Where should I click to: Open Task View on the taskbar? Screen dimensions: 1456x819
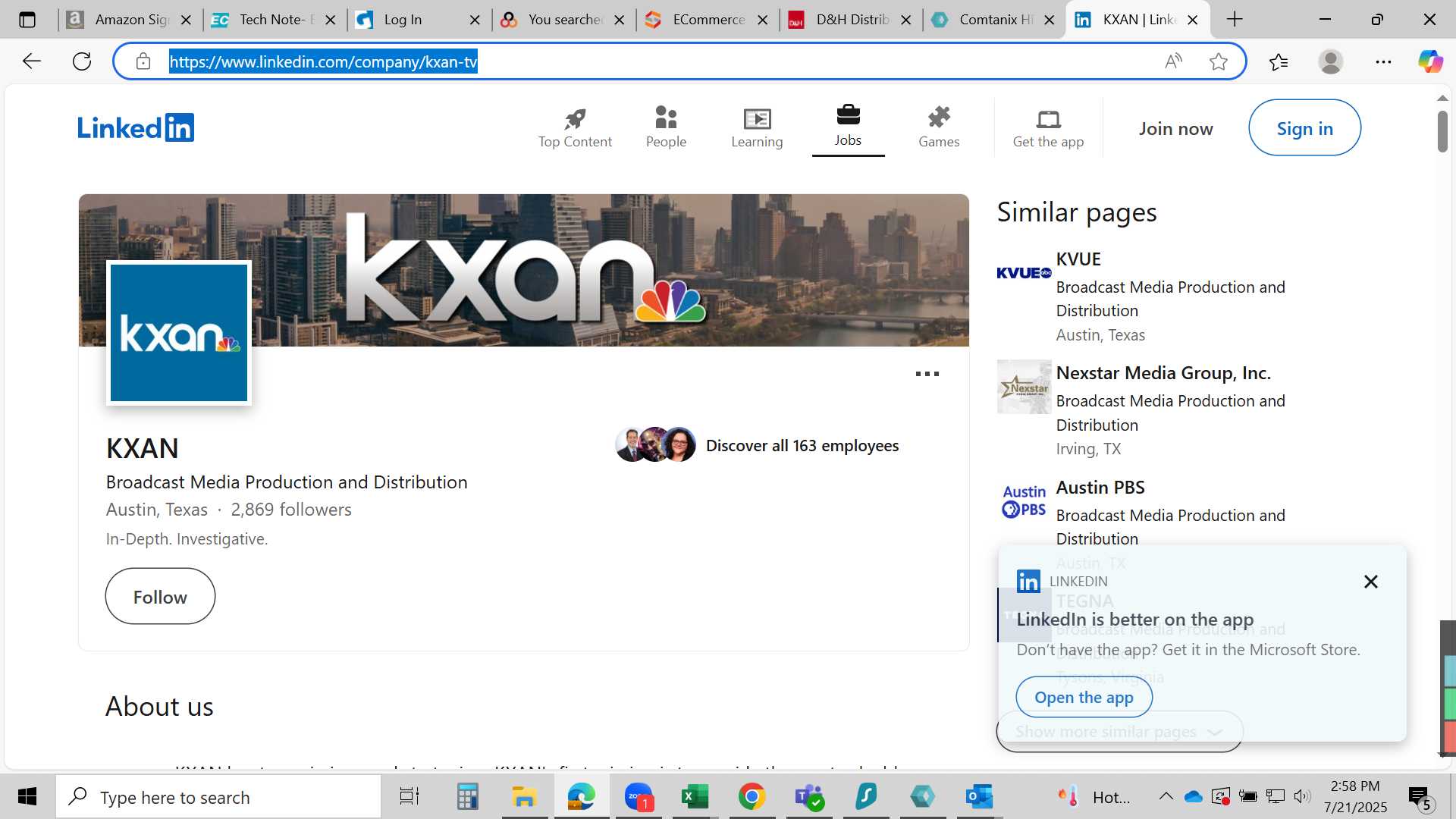point(409,796)
